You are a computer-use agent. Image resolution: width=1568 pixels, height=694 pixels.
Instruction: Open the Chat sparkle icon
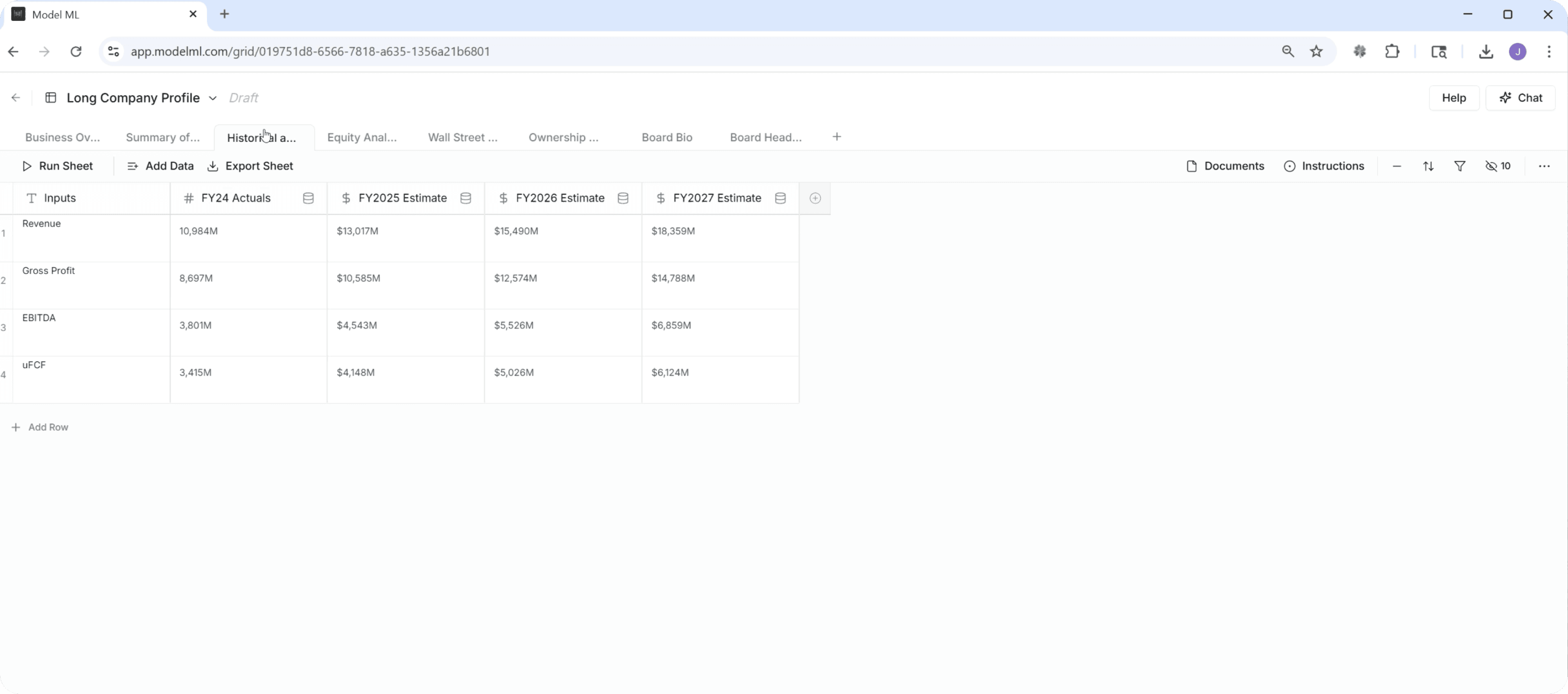1505,98
